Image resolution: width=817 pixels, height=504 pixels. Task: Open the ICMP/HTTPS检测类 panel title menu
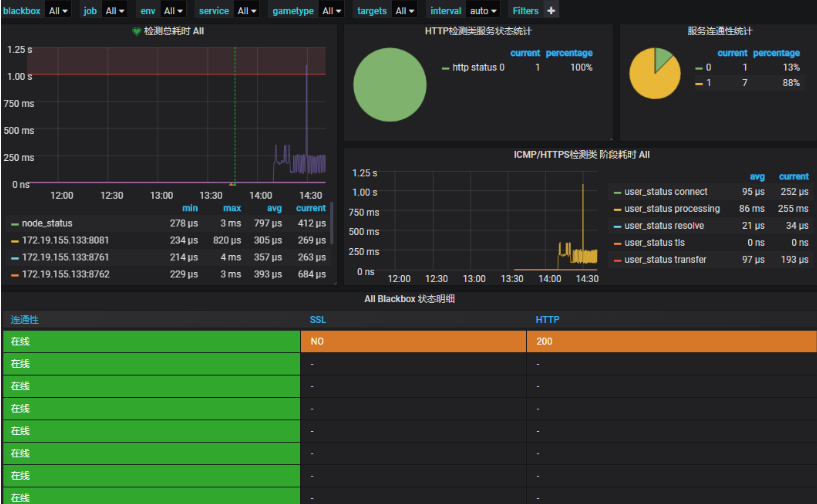tap(581, 155)
